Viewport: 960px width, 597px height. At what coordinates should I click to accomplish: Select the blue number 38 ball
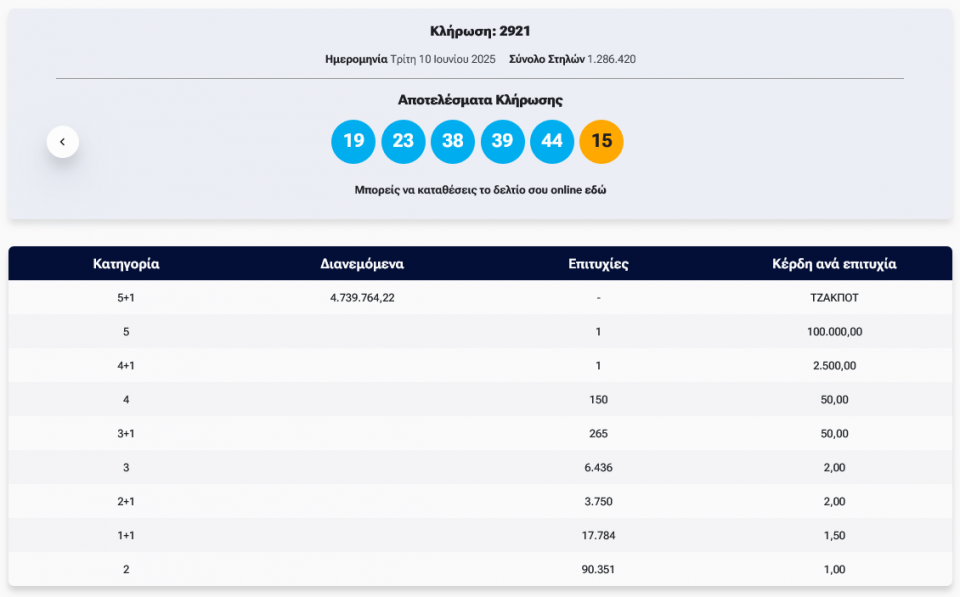coord(452,141)
